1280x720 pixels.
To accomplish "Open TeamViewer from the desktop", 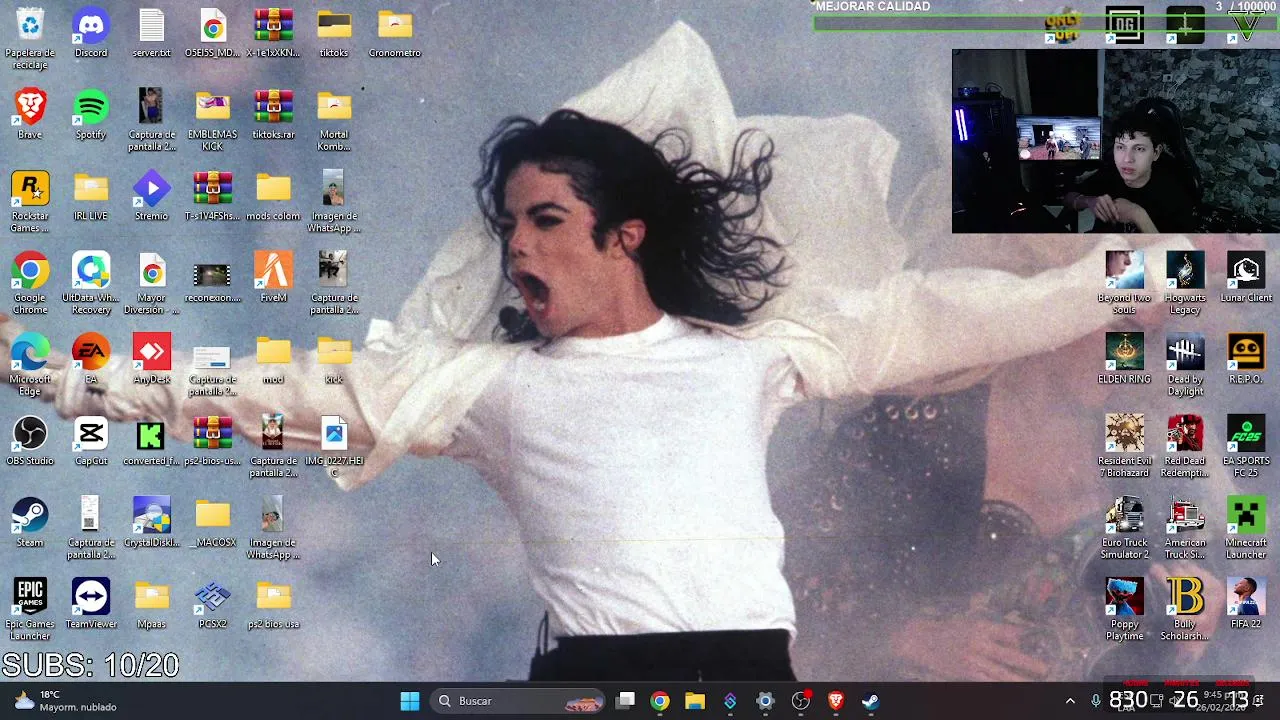I will click(91, 604).
